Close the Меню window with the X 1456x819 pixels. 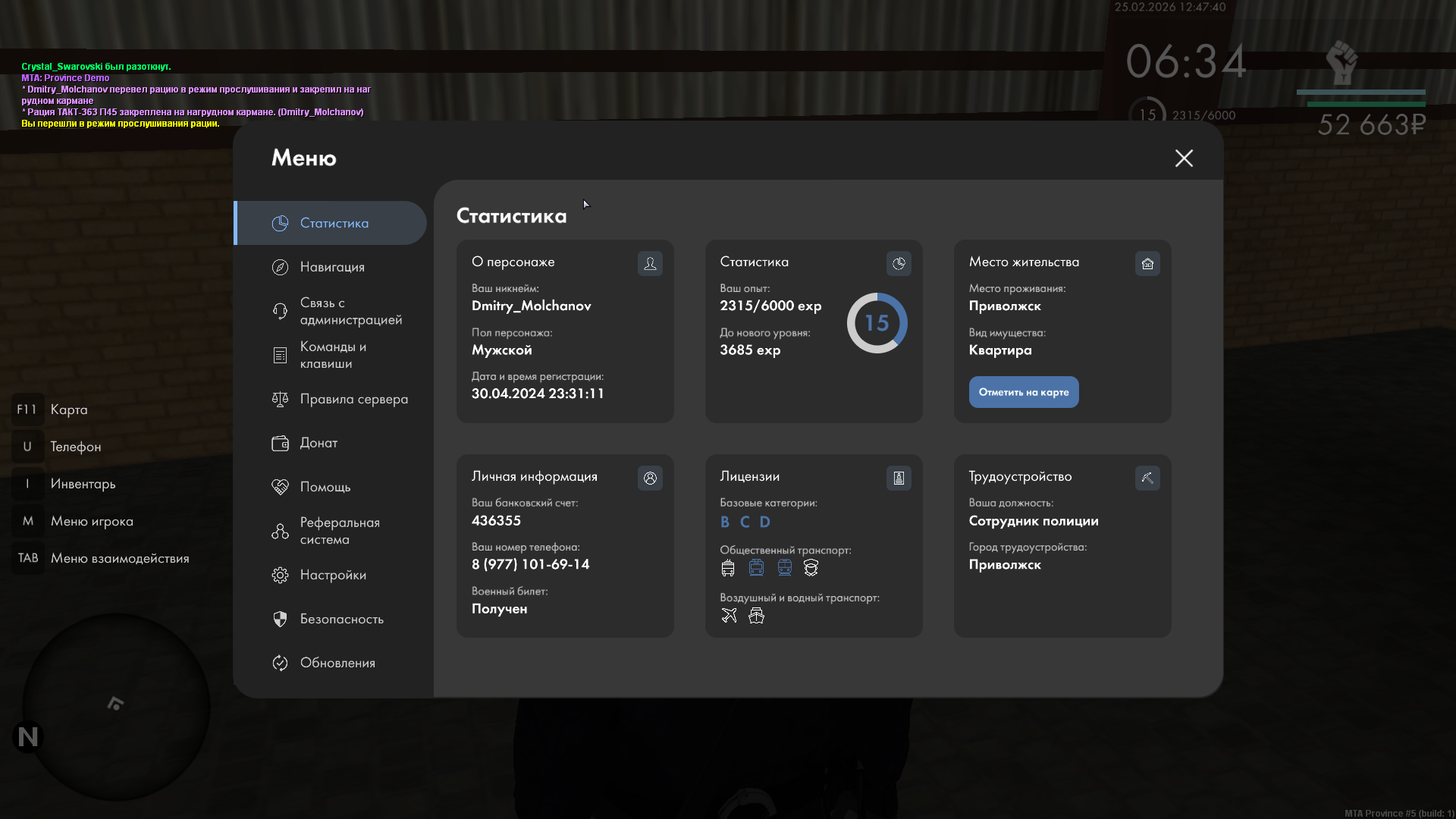point(1184,158)
